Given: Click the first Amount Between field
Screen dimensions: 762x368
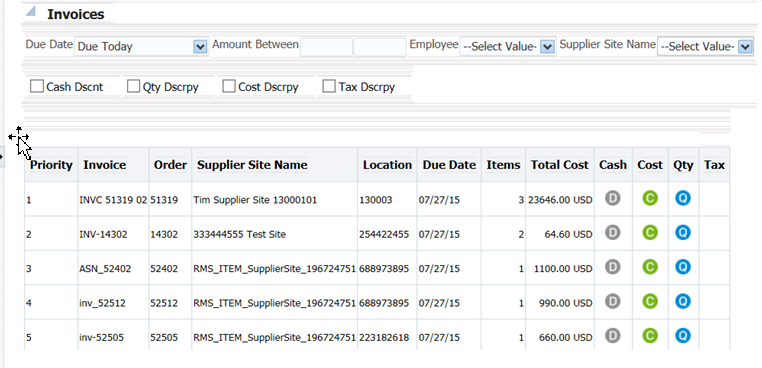Looking at the screenshot, I should click(326, 47).
